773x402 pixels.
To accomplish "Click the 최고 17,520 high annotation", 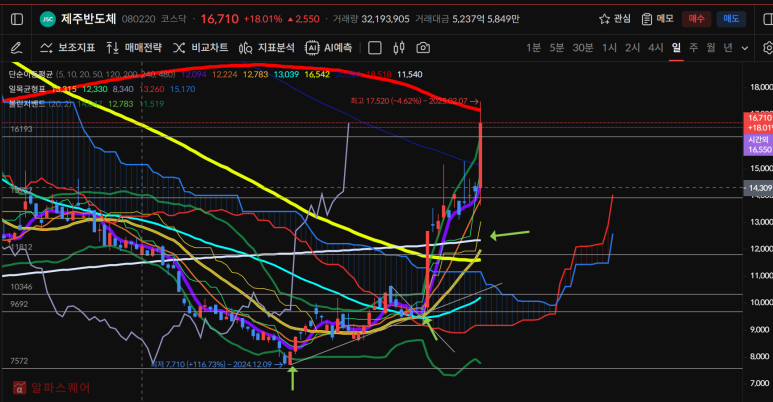I will tap(414, 101).
